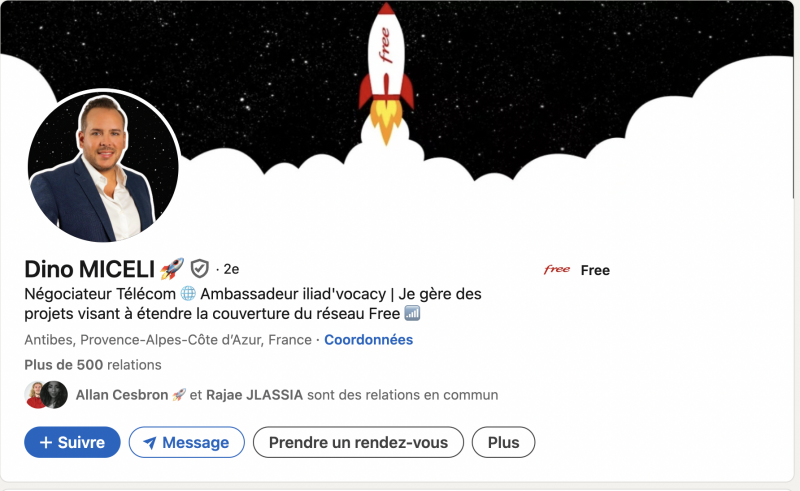Click the signal bars emoji in headline

click(412, 313)
